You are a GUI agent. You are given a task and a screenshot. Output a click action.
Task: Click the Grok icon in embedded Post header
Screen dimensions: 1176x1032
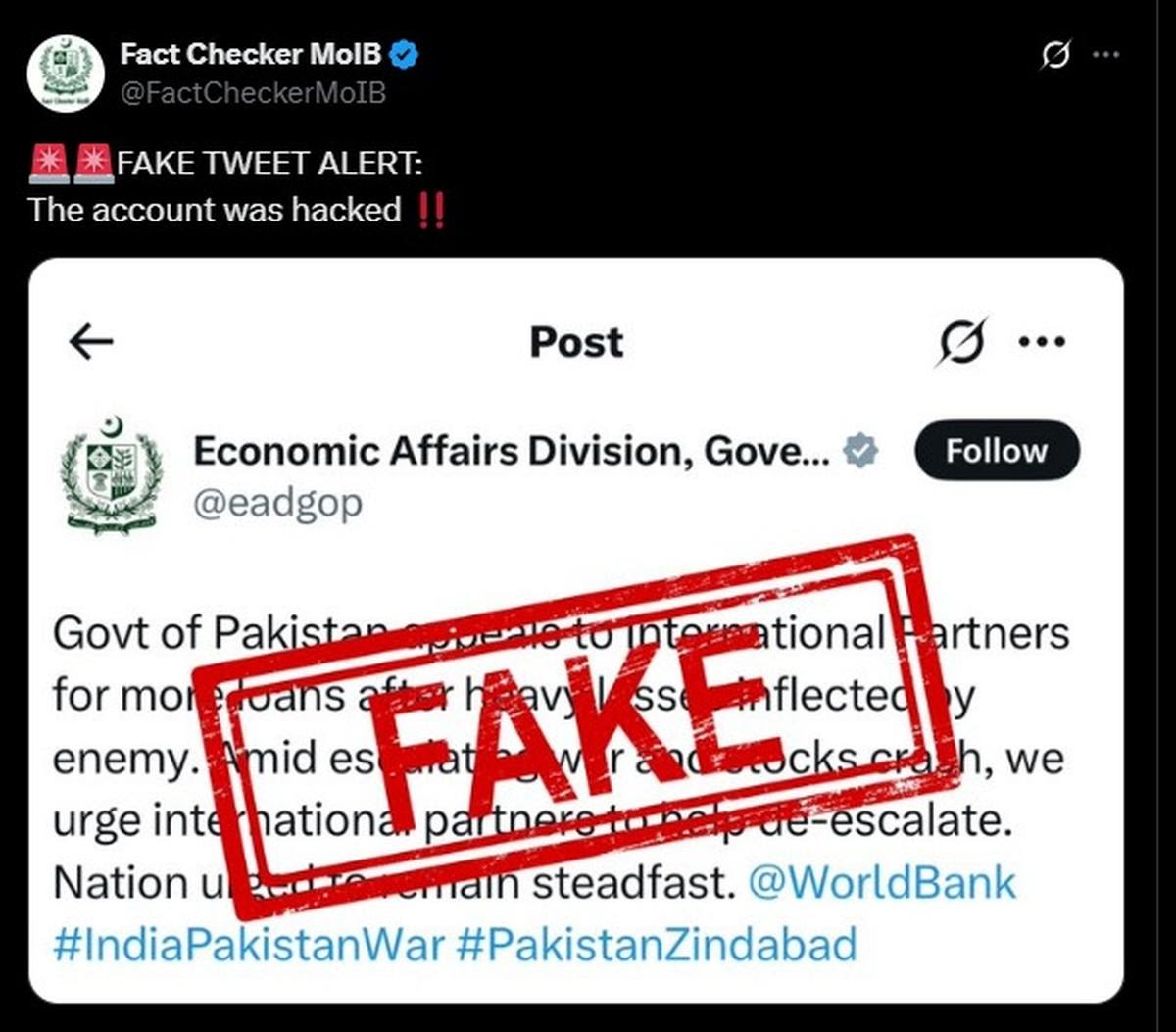(961, 341)
